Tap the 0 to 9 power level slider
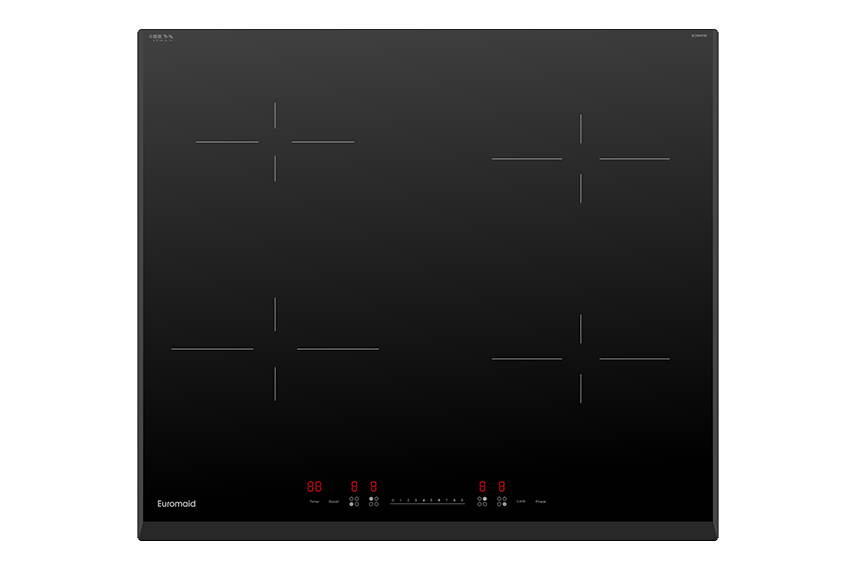Viewport: 856px width, 584px height. tap(427, 501)
